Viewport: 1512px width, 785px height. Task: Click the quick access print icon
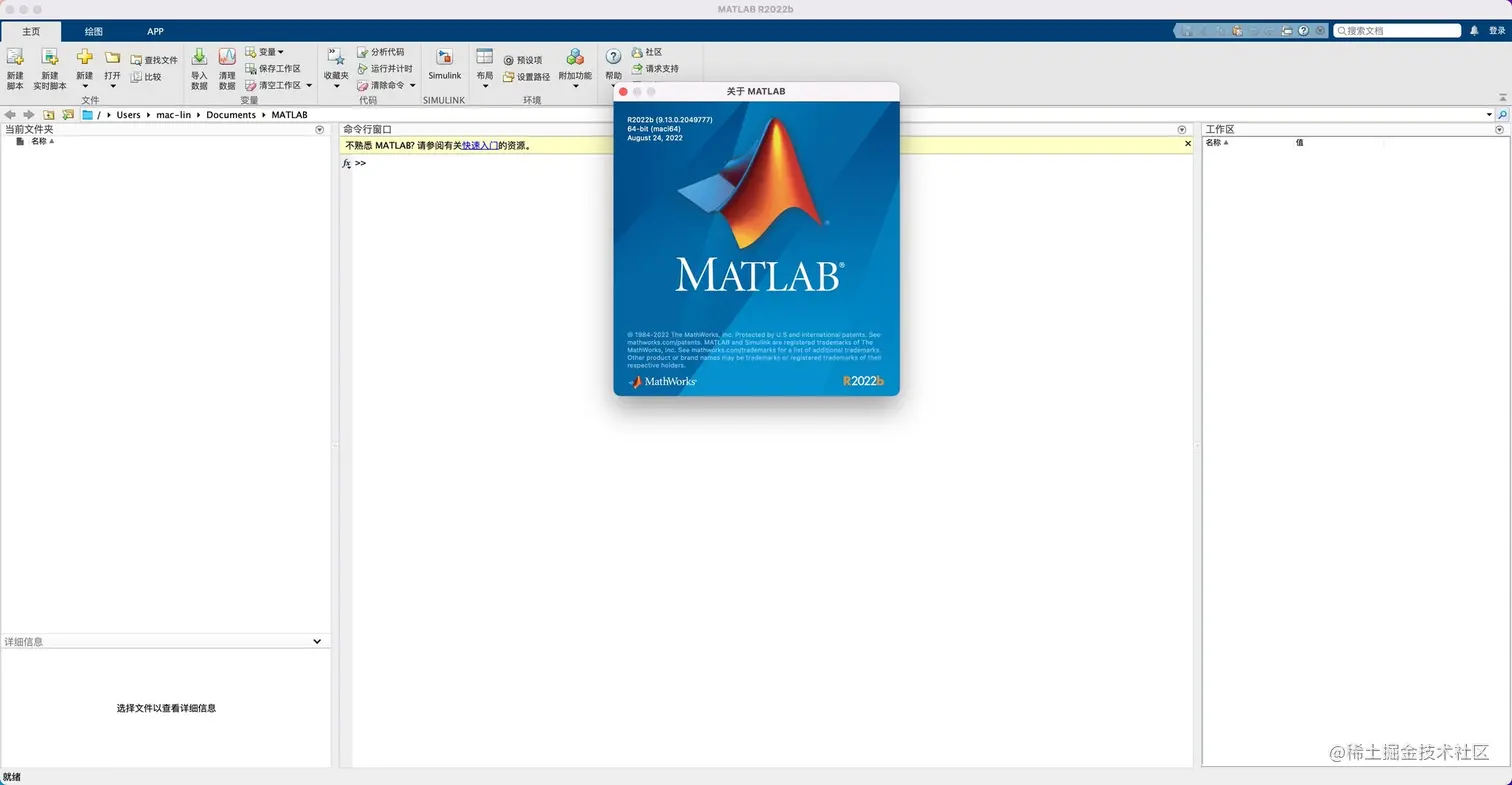1288,31
